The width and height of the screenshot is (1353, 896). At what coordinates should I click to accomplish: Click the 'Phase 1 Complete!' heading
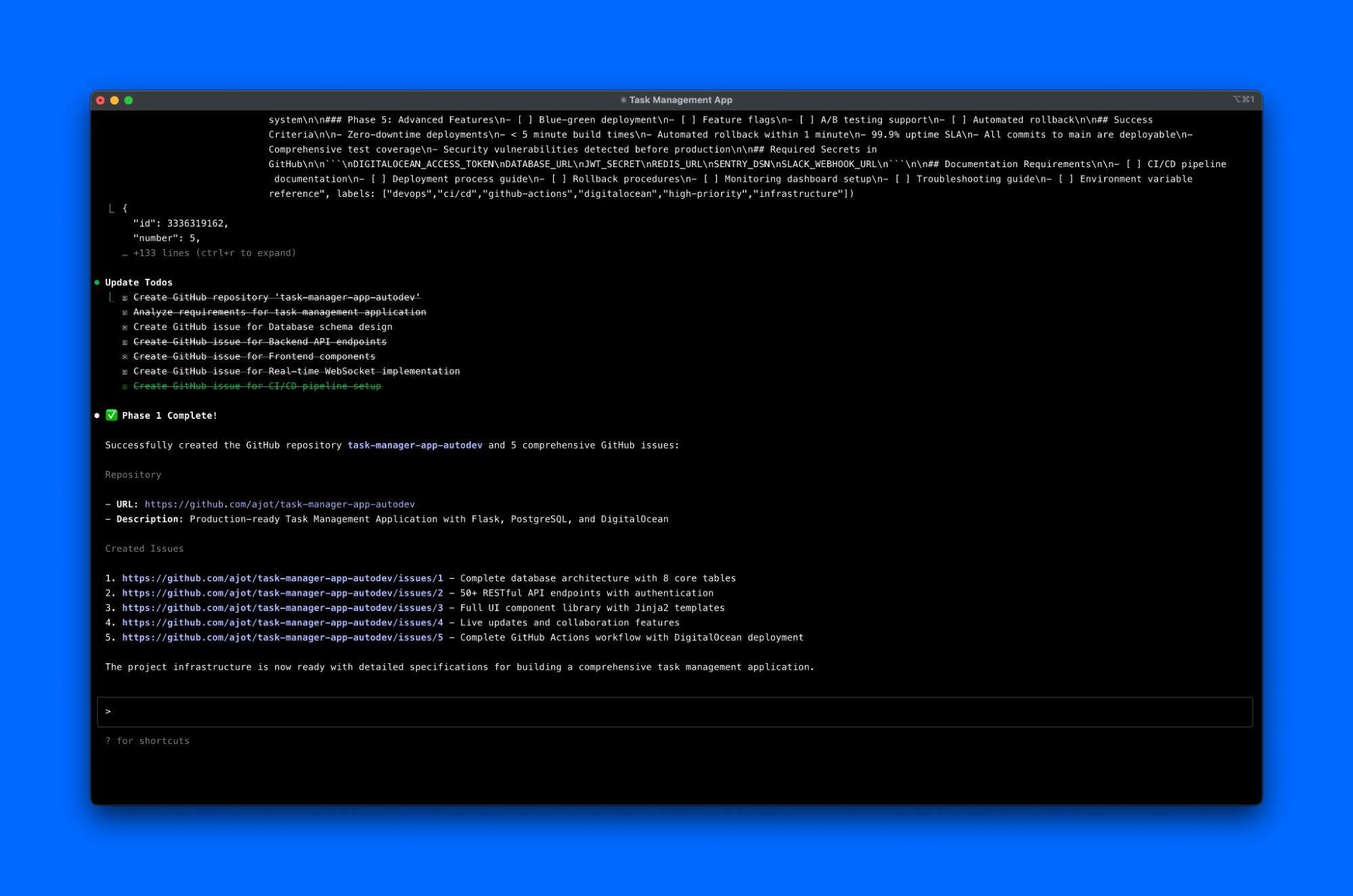169,416
